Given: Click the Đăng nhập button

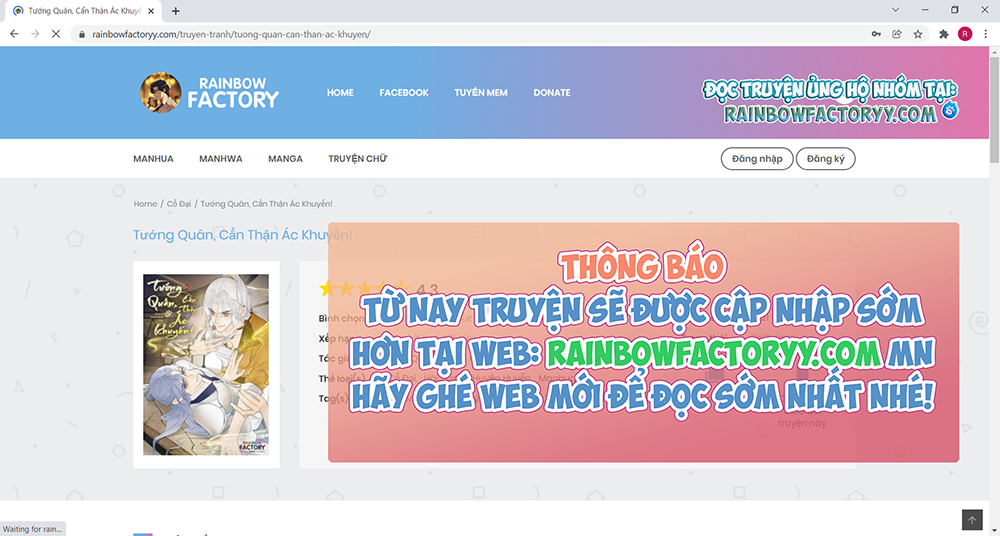Looking at the screenshot, I should click(757, 159).
